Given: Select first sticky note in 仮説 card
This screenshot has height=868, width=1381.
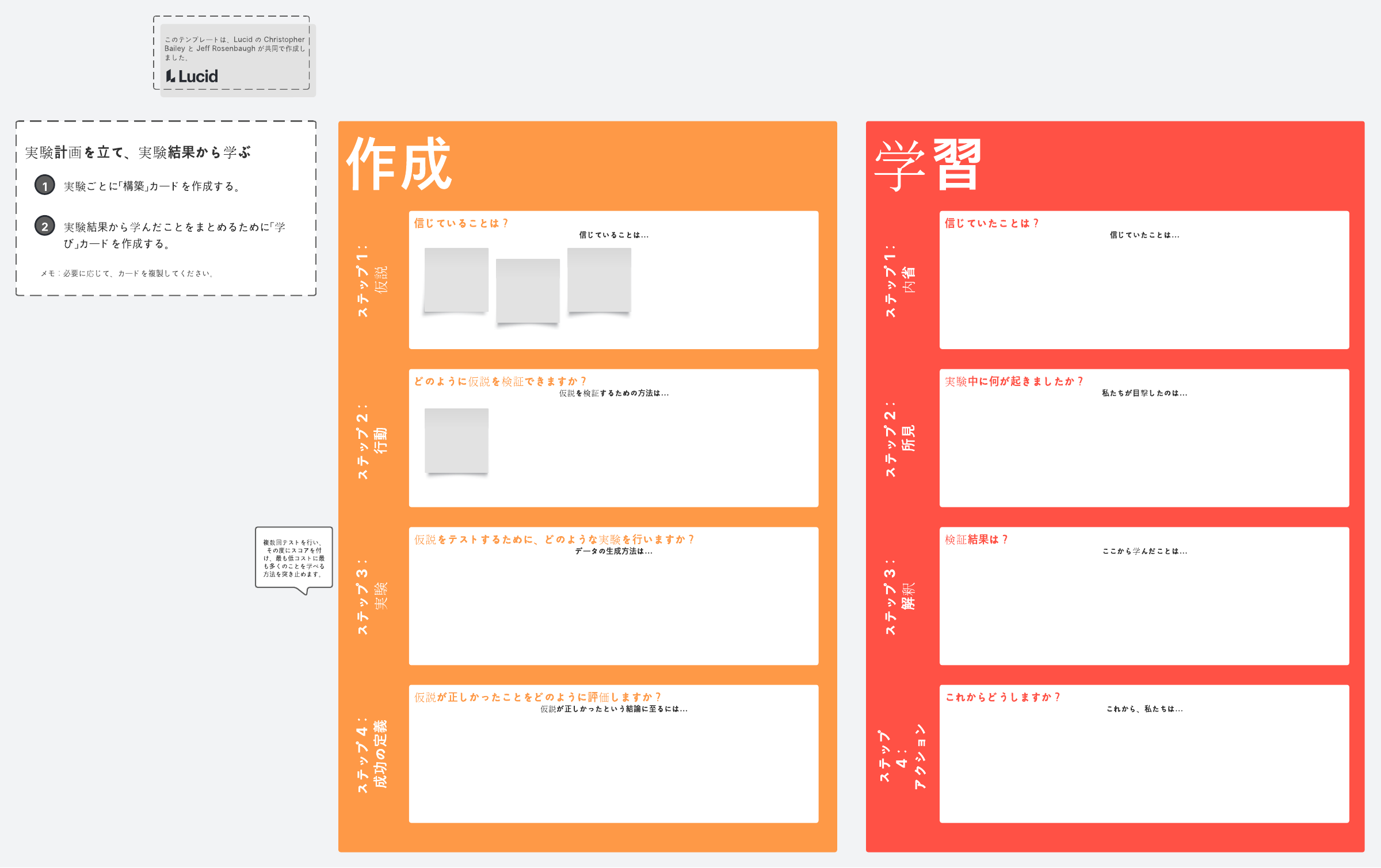Looking at the screenshot, I should (456, 280).
